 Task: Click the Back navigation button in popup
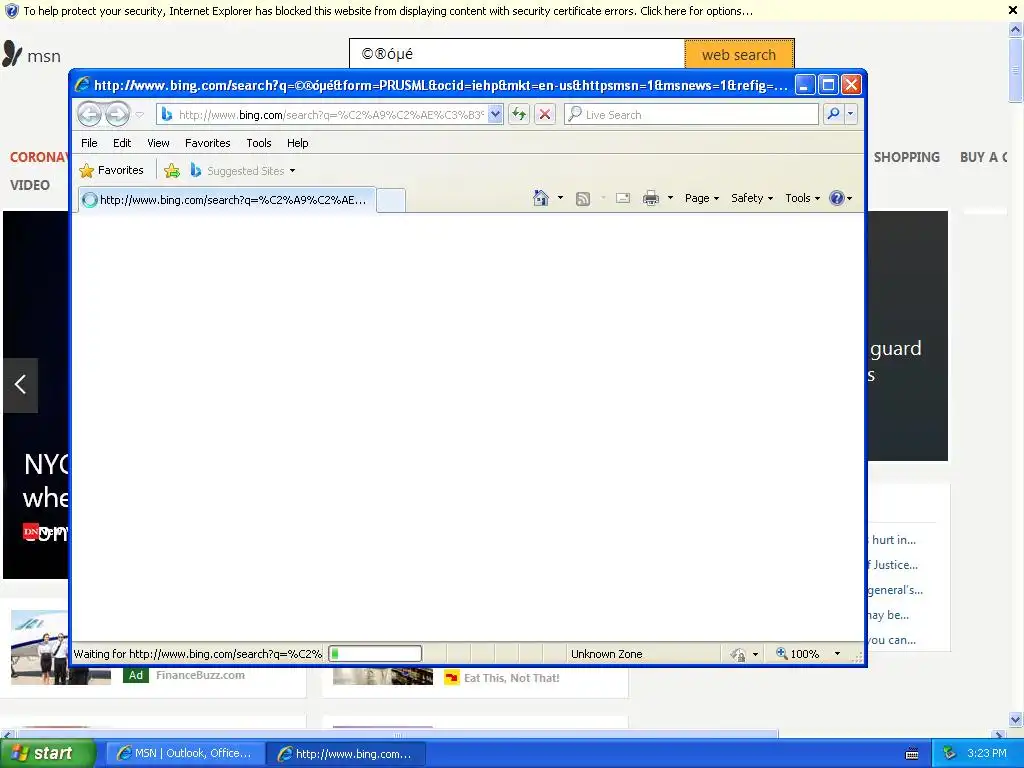click(x=89, y=114)
